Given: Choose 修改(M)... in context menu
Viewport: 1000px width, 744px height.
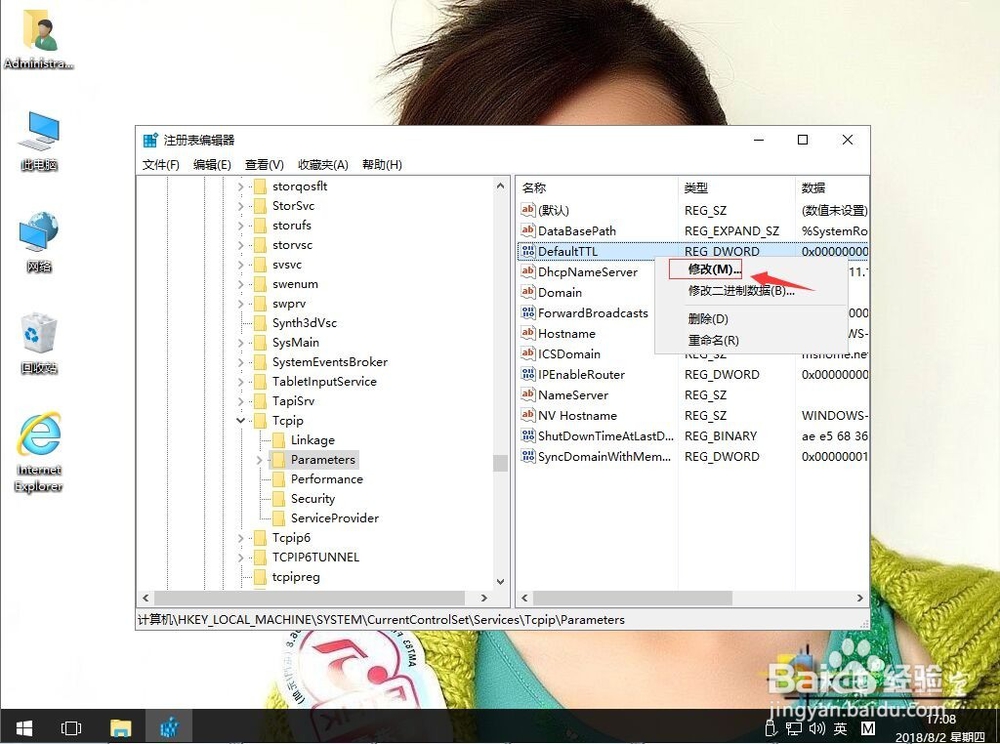Looking at the screenshot, I should [x=714, y=270].
